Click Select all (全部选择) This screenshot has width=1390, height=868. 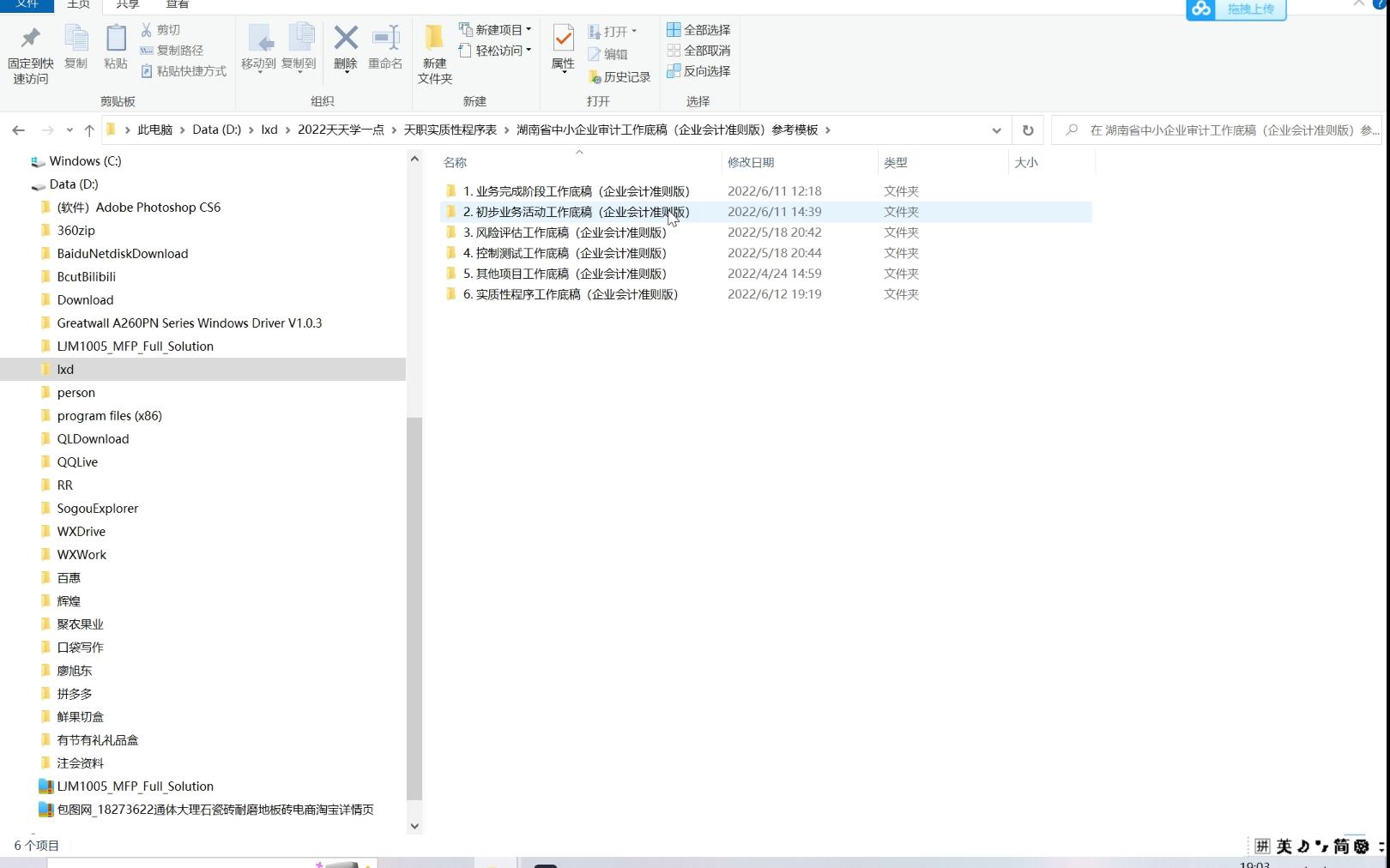point(699,30)
